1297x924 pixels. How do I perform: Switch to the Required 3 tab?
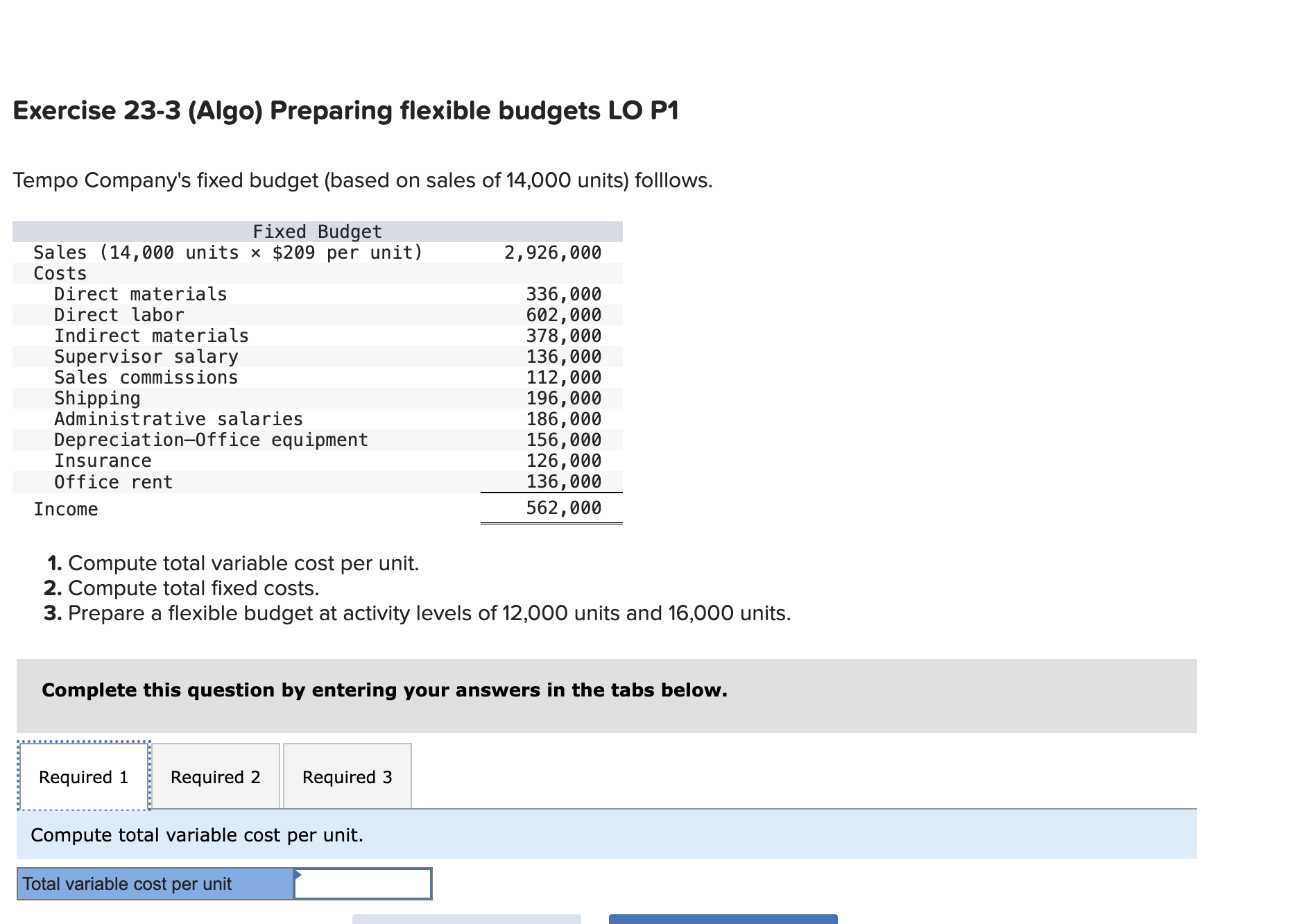coord(347,777)
